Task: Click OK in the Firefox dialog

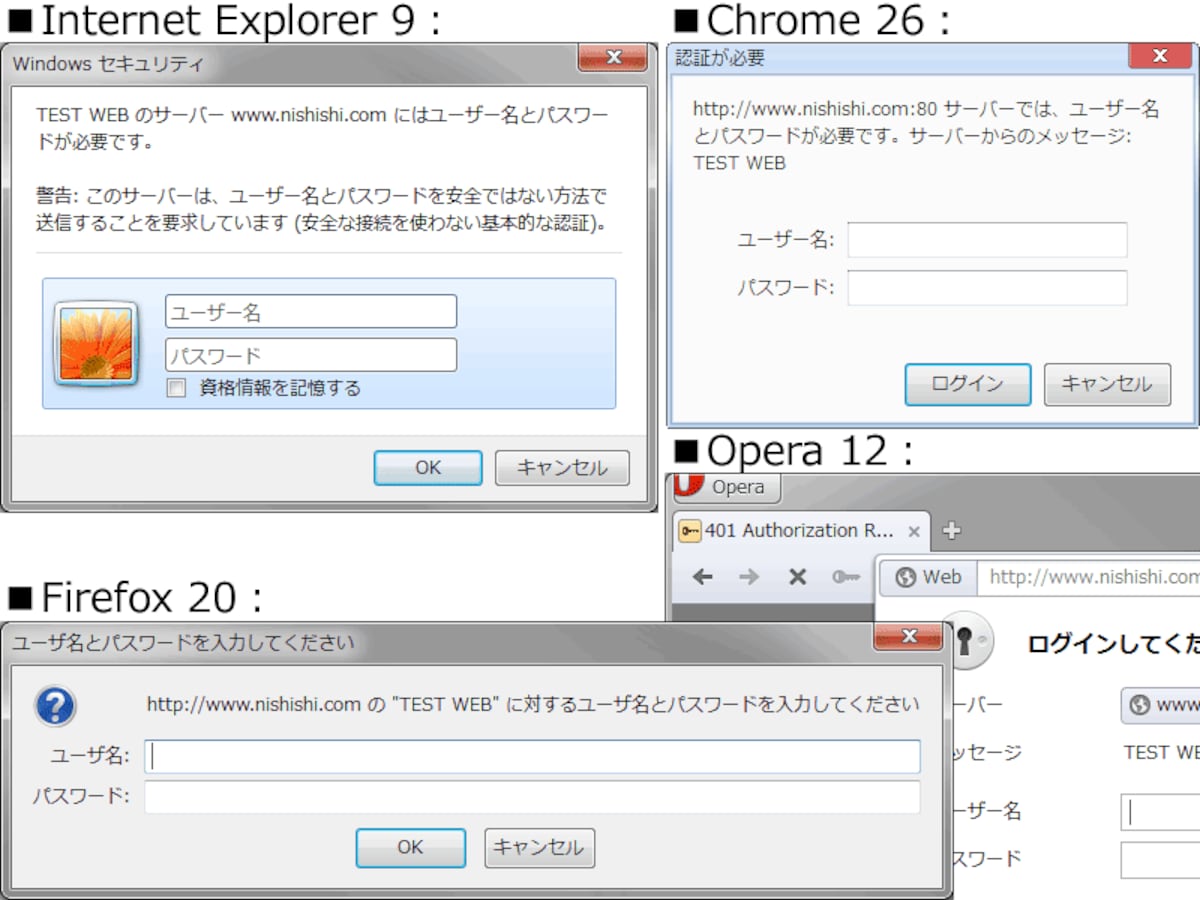Action: pos(411,847)
